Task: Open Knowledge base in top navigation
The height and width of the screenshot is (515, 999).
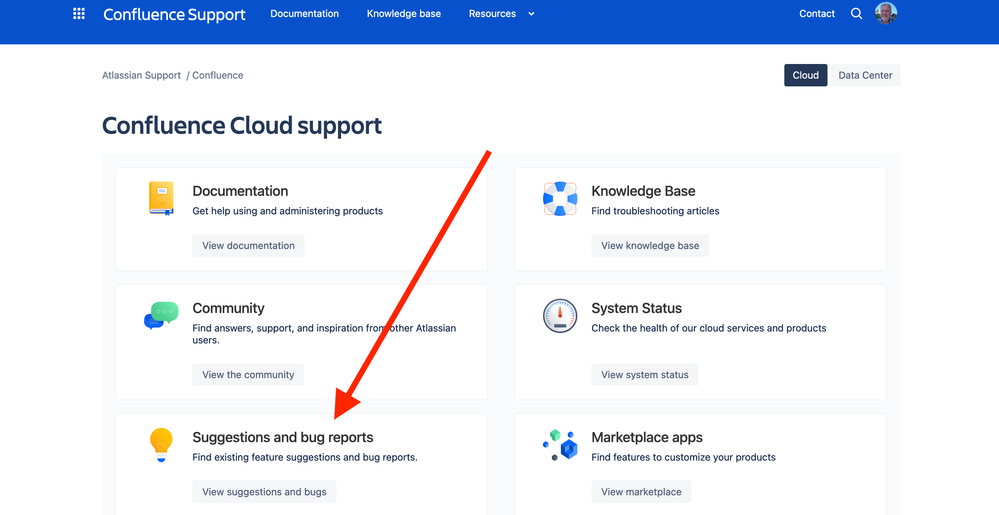Action: (x=404, y=13)
